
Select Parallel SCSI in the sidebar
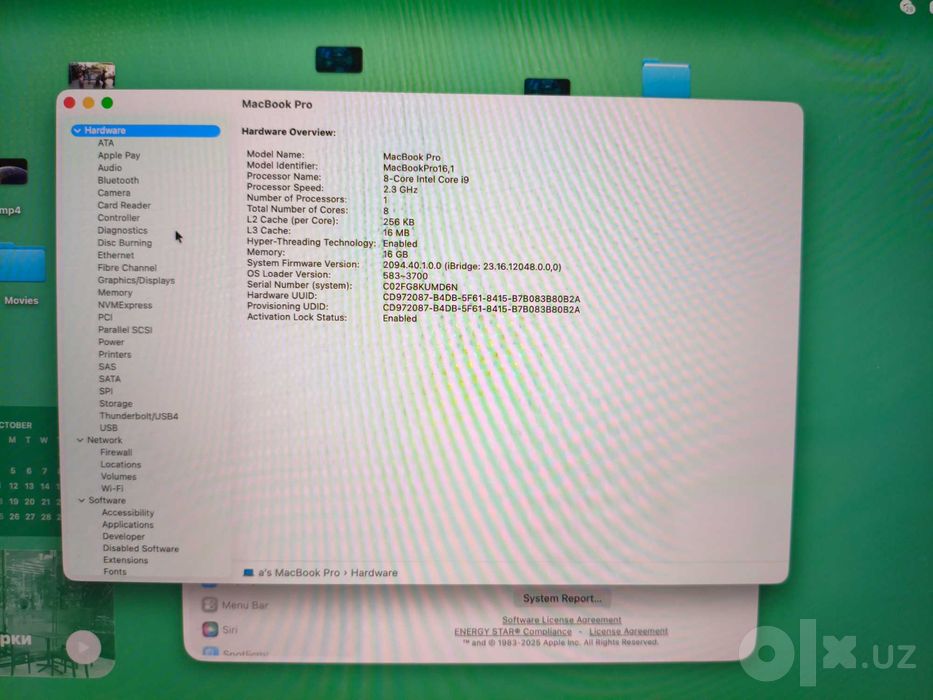coord(125,330)
